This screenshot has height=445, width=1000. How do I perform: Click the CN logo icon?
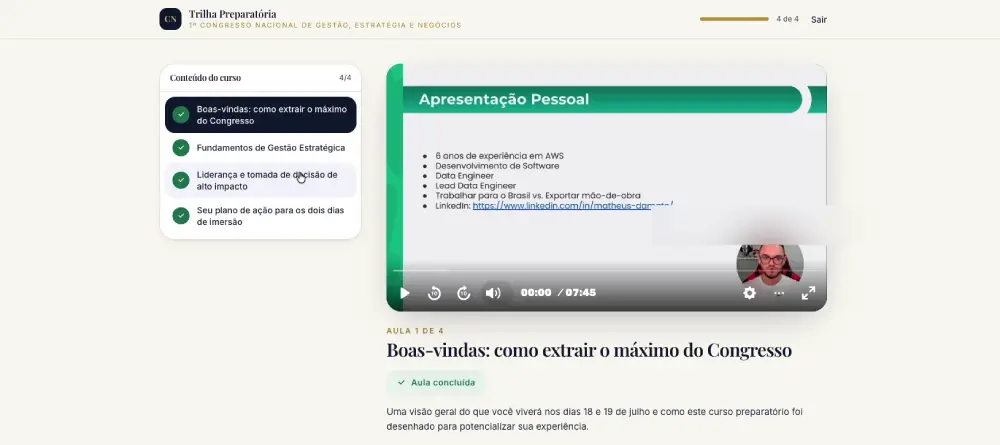170,19
